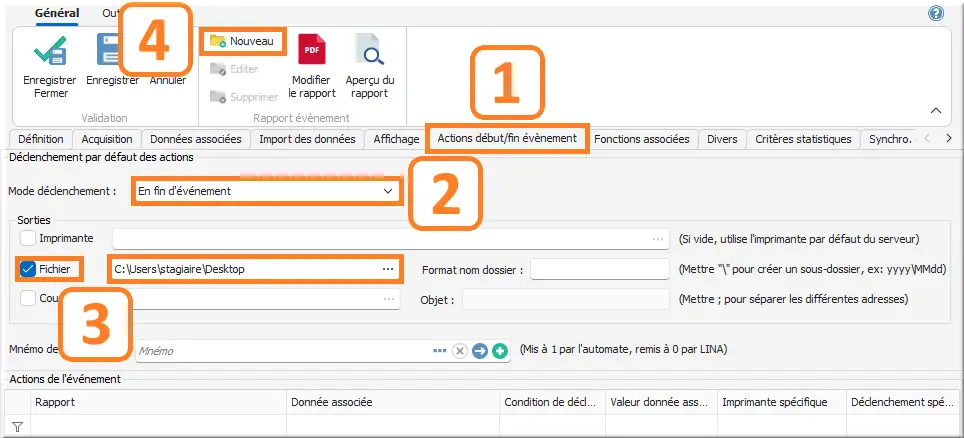The height and width of the screenshot is (438, 964).
Task: Enable the Imprimante checkbox
Action: point(28,238)
